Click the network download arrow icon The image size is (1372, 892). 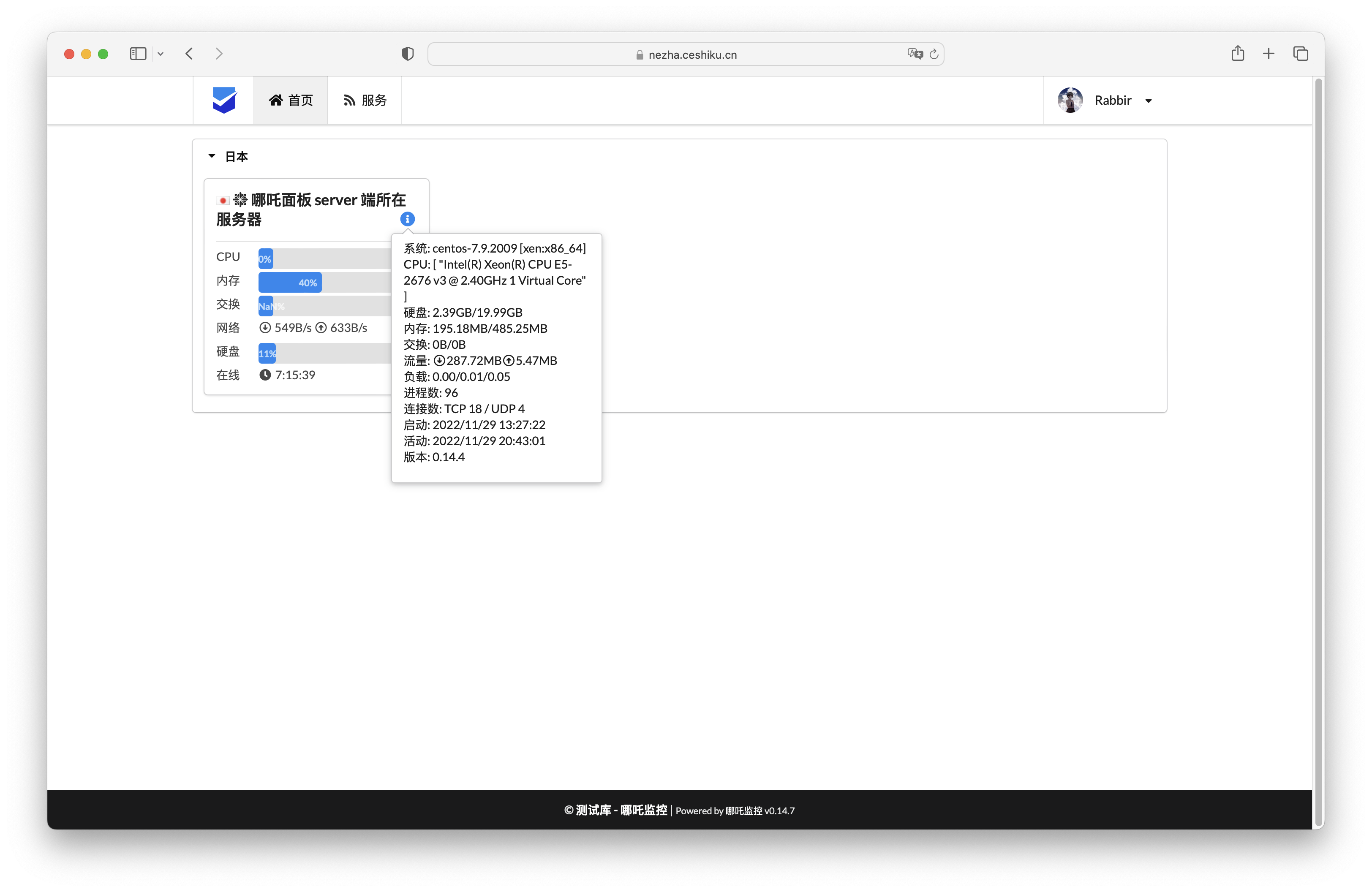(264, 328)
